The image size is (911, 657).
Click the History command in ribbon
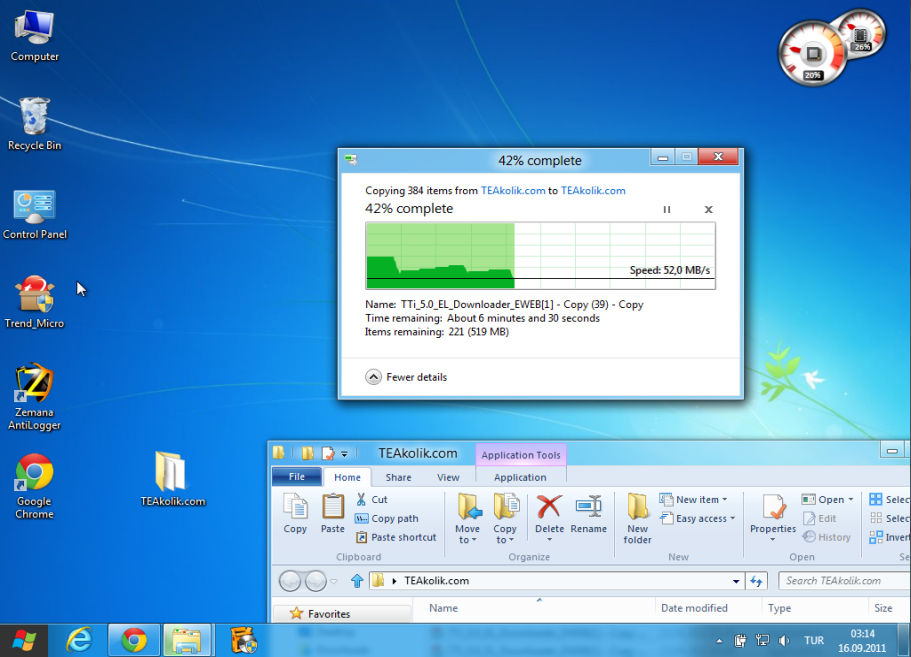[826, 538]
